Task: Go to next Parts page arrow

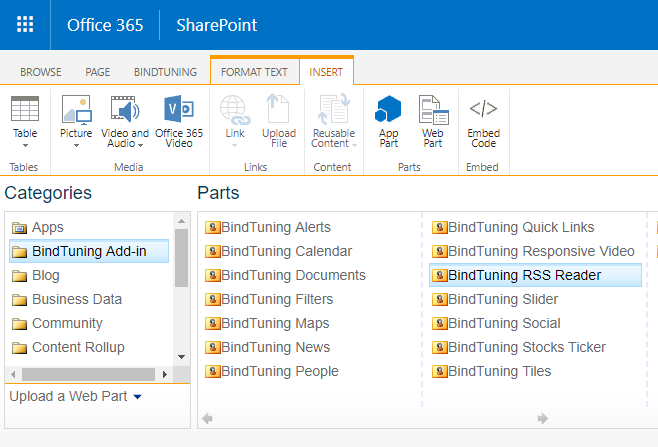Action: [x=543, y=418]
